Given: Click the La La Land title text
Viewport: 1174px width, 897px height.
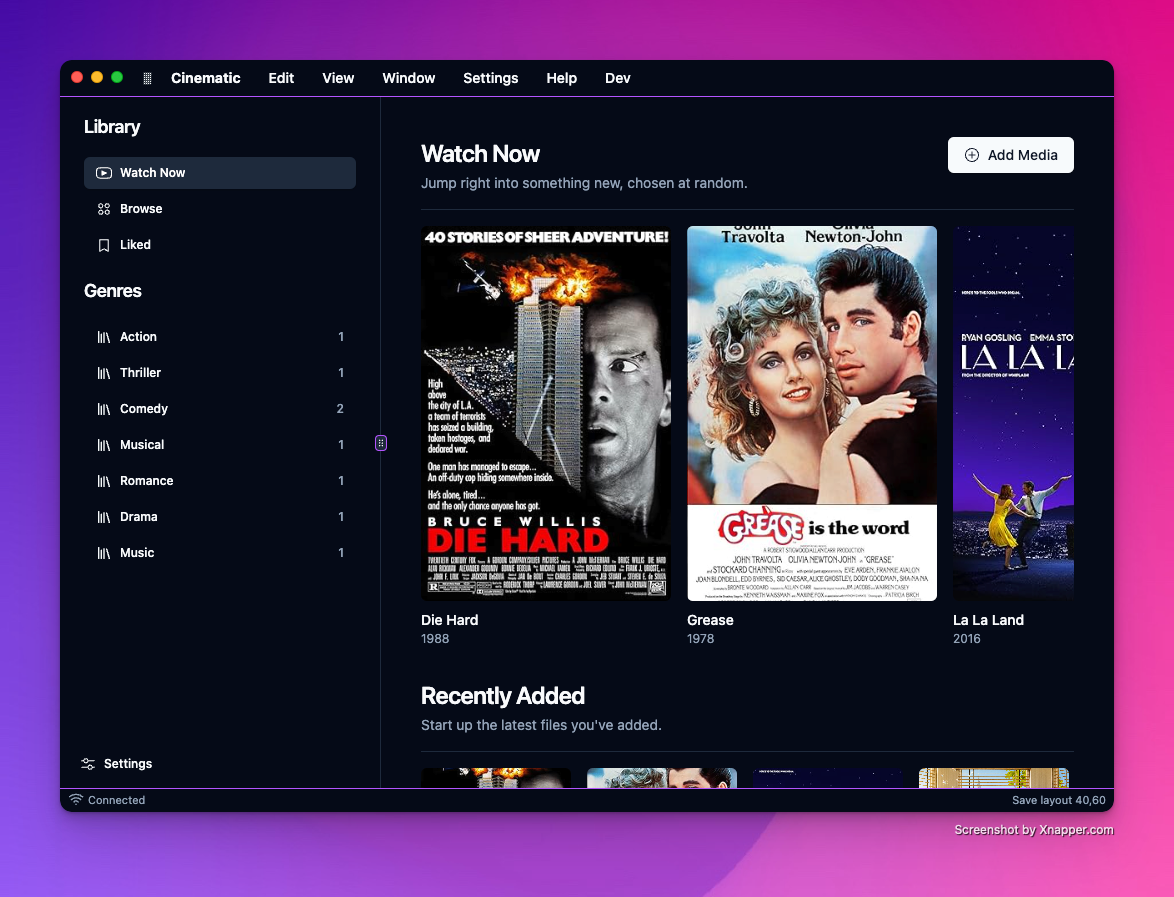Looking at the screenshot, I should click(x=988, y=620).
